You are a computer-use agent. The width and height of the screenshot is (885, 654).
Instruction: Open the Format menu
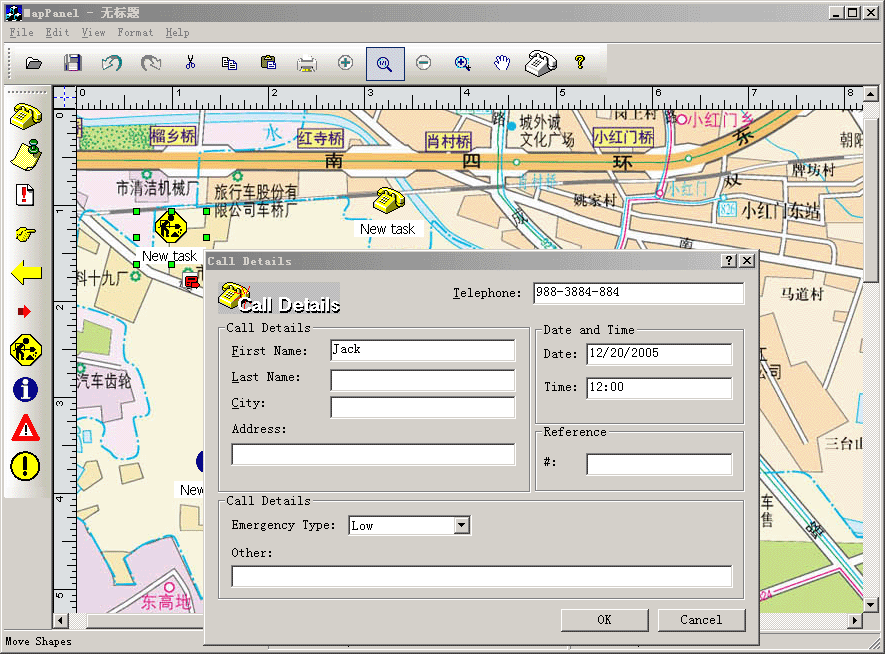(135, 33)
